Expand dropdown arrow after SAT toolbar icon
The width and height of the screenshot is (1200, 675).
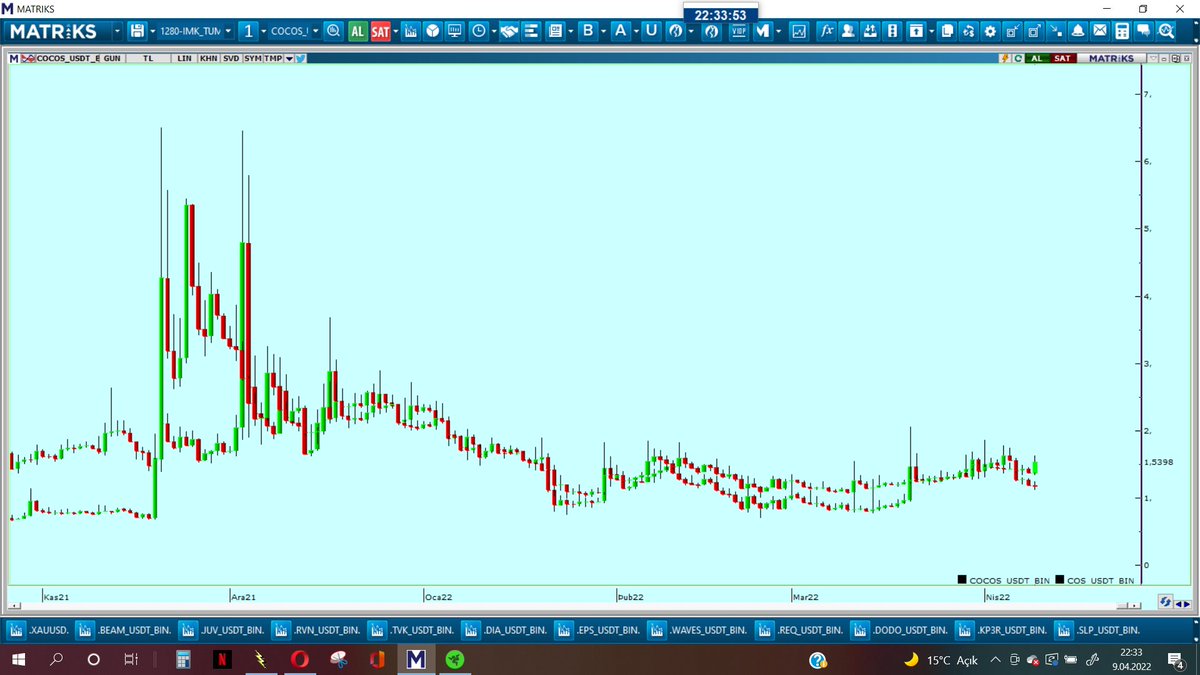(x=395, y=31)
